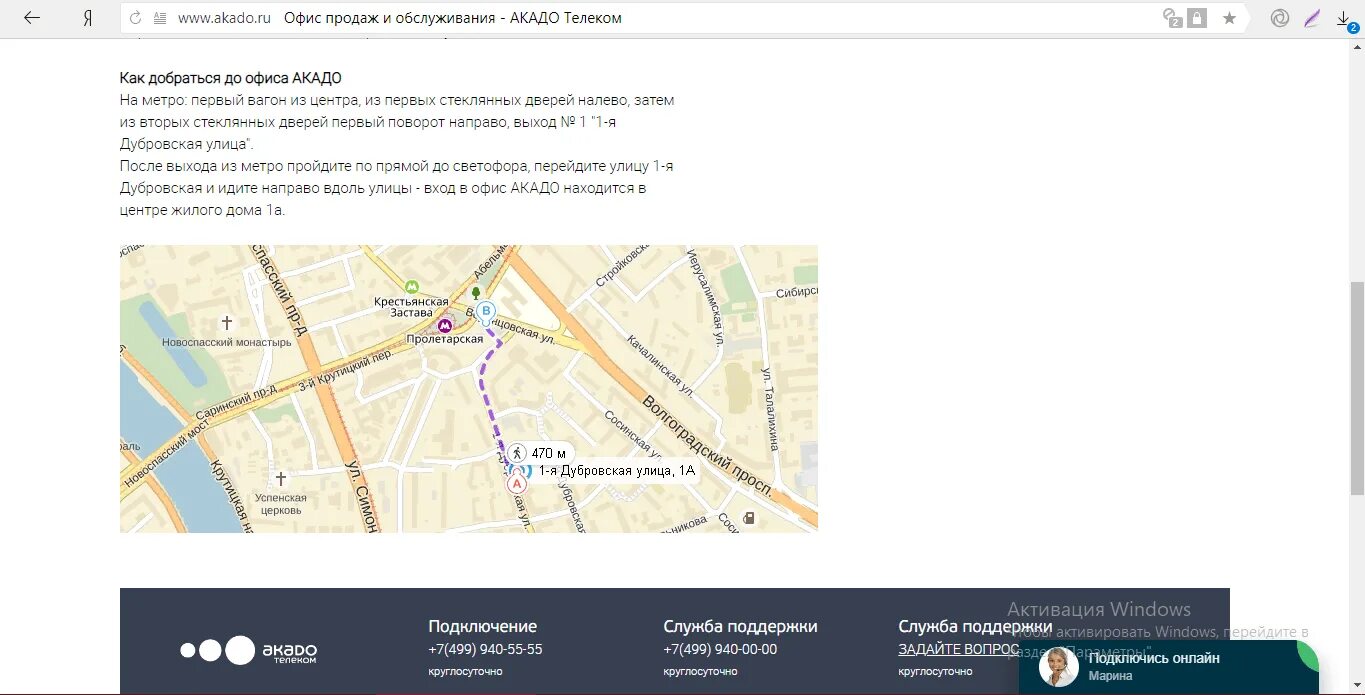Click the green tree park icon on the map
Screen dimensions: 1365x695
[475, 294]
